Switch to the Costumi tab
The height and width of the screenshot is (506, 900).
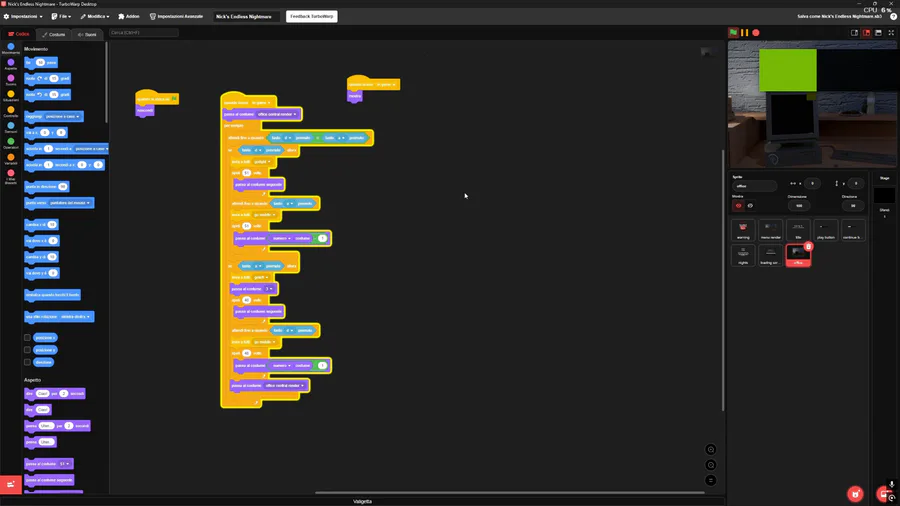(53, 34)
